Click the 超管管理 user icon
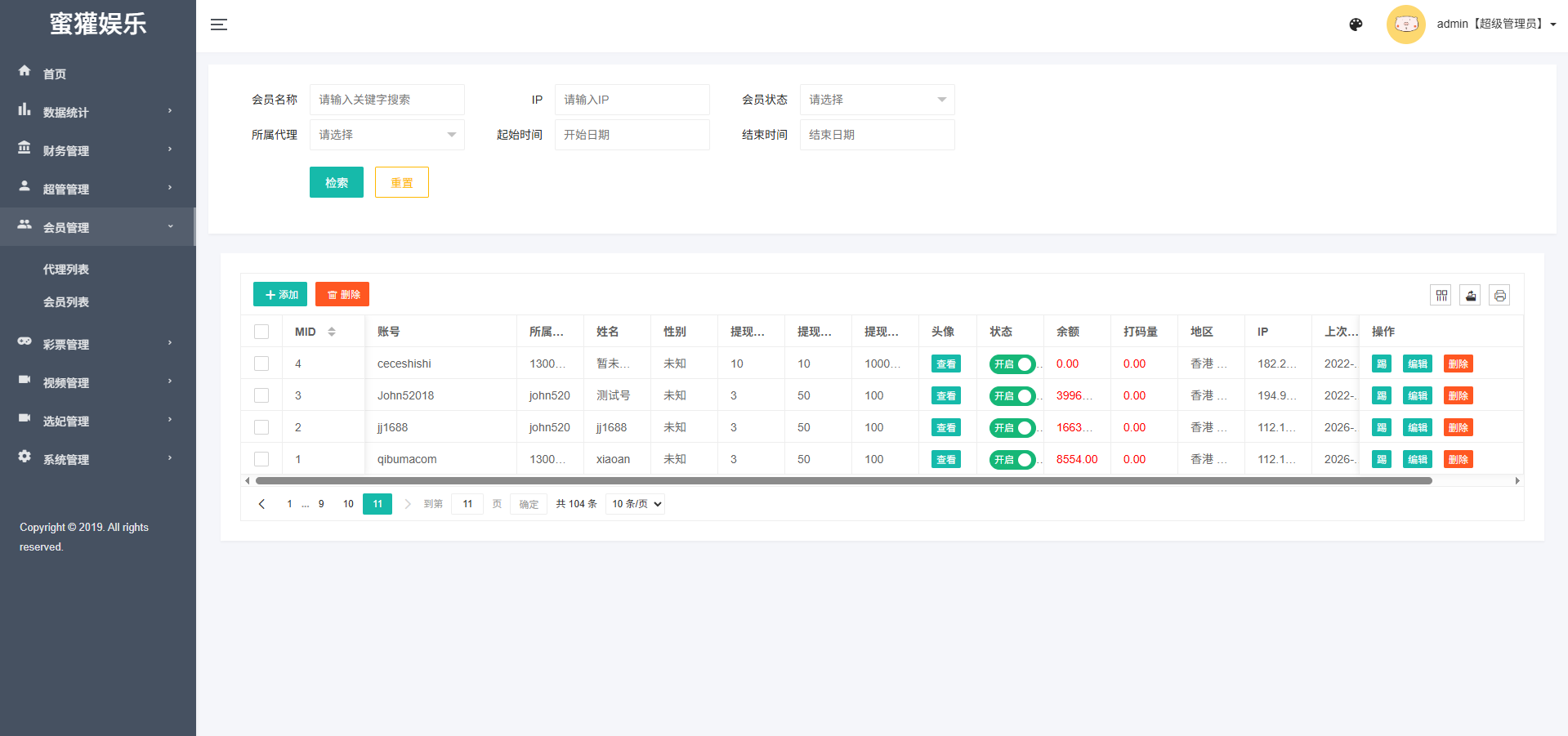 pos(25,186)
